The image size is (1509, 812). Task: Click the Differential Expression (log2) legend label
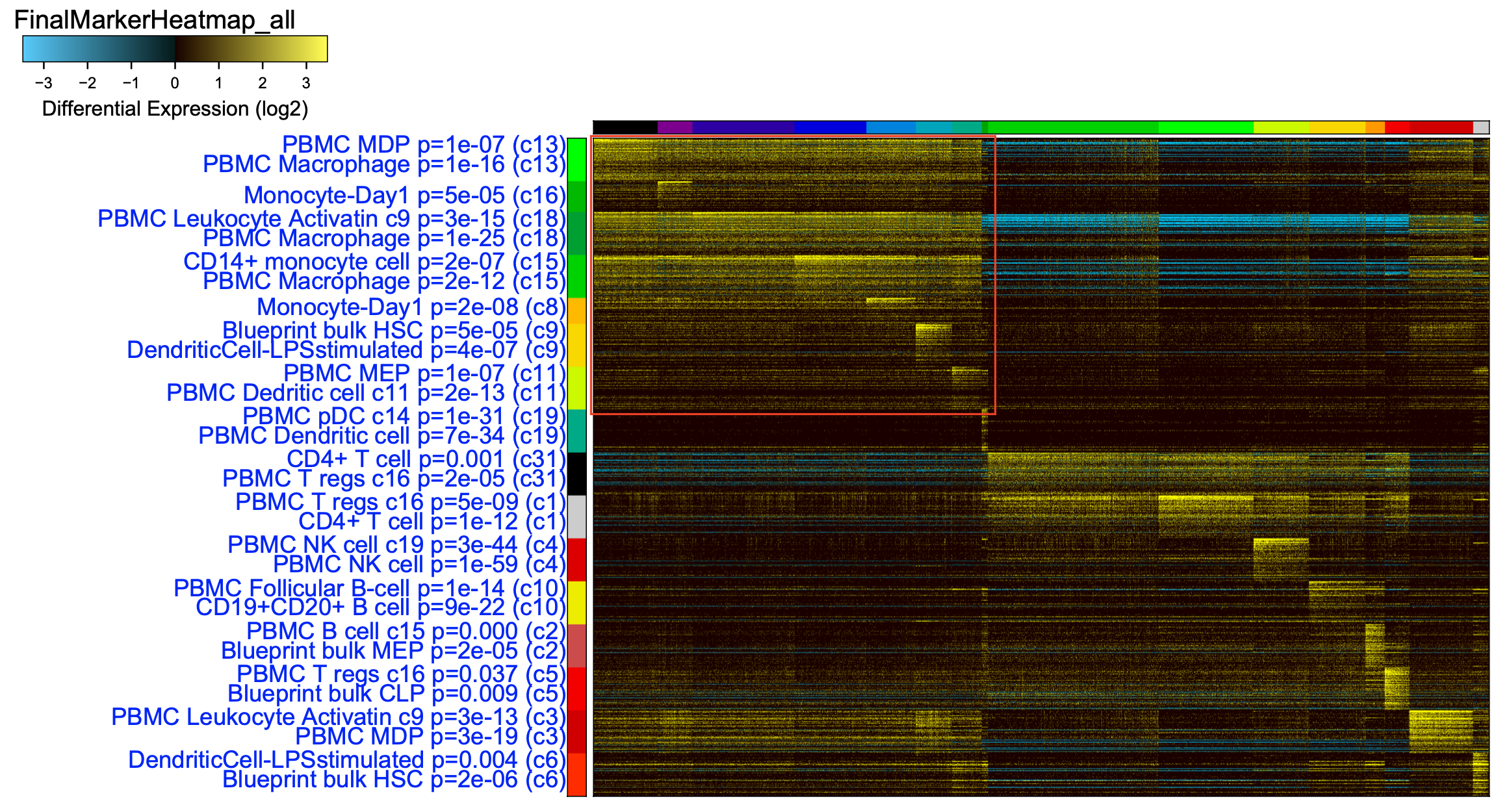175,108
